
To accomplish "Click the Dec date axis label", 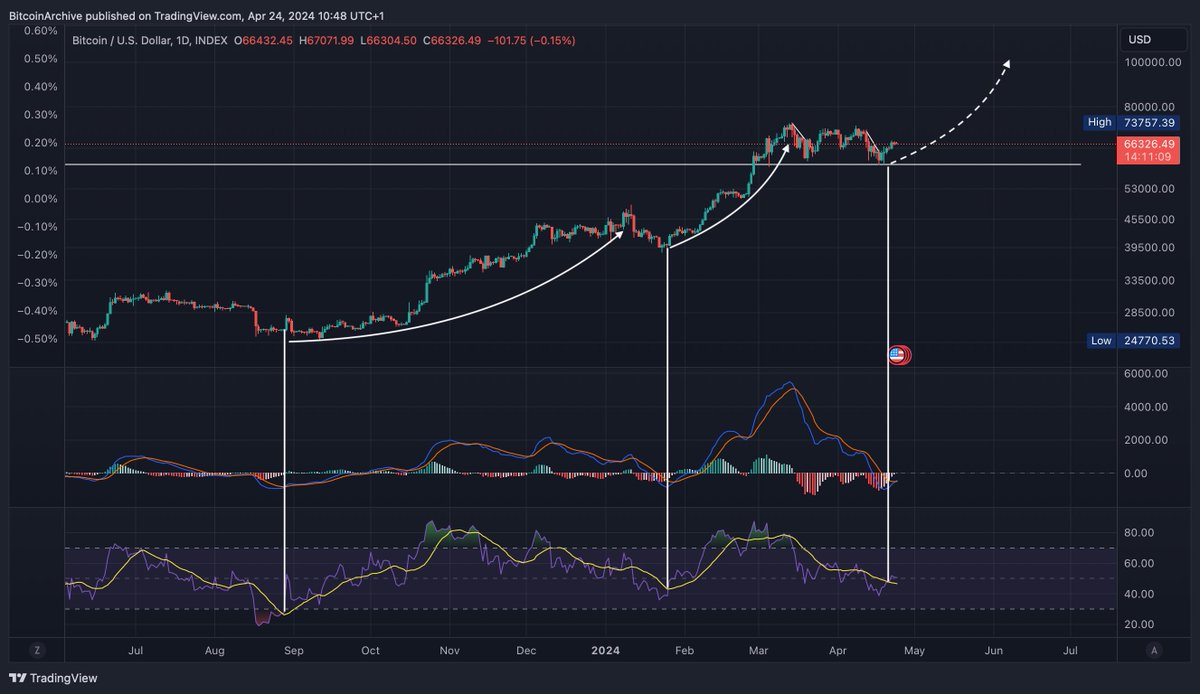I will tap(526, 650).
